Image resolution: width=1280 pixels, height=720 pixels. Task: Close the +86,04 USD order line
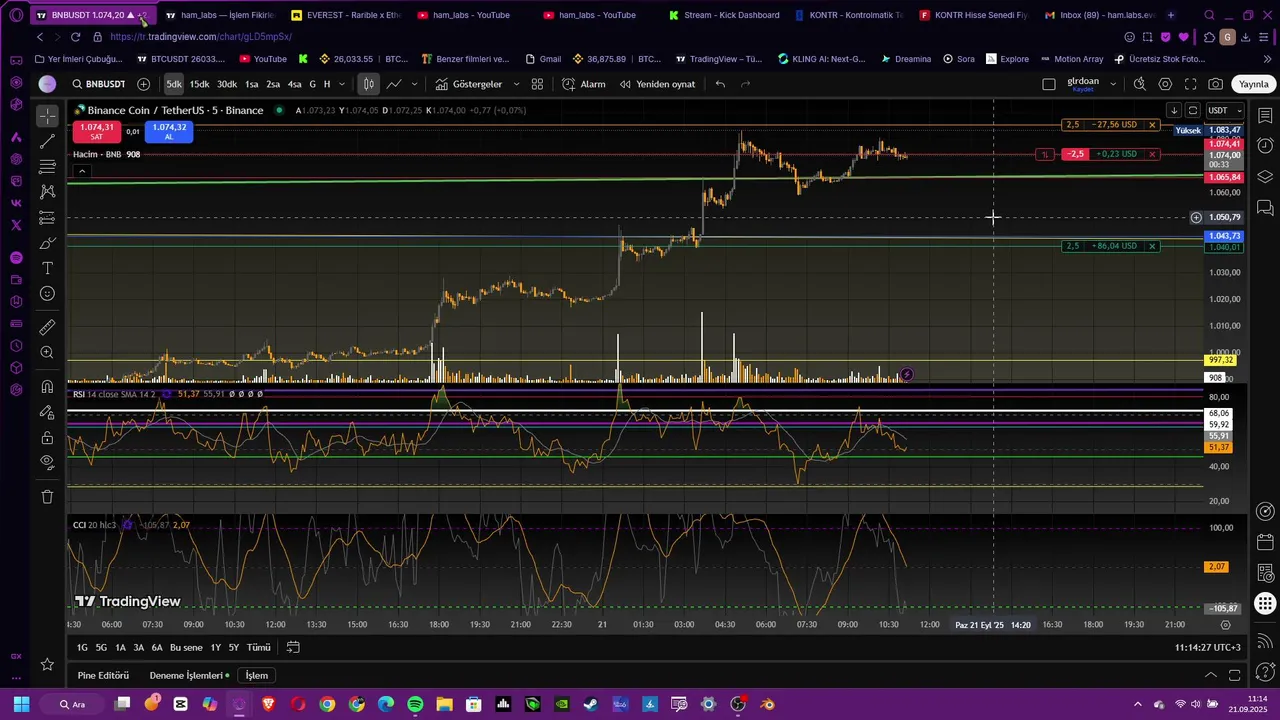1152,246
